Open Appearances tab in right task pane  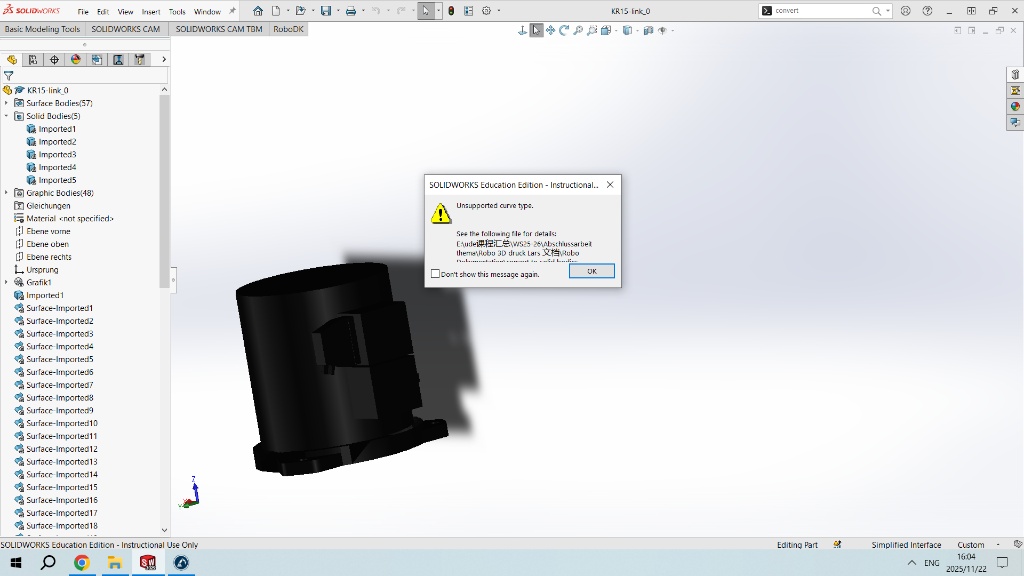click(1015, 107)
